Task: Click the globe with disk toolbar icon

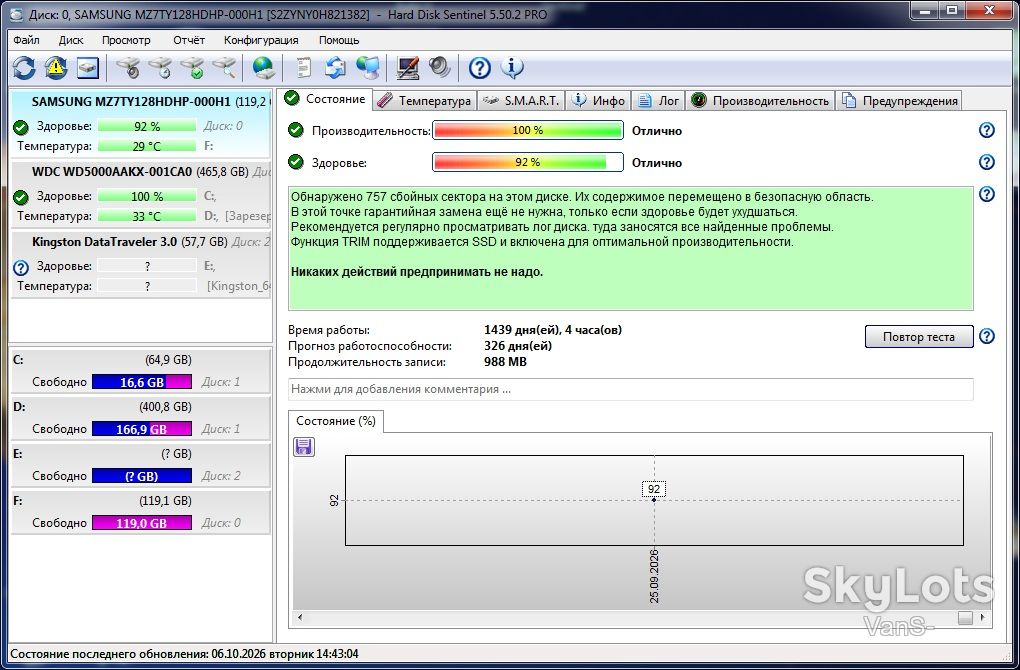Action: pos(263,68)
